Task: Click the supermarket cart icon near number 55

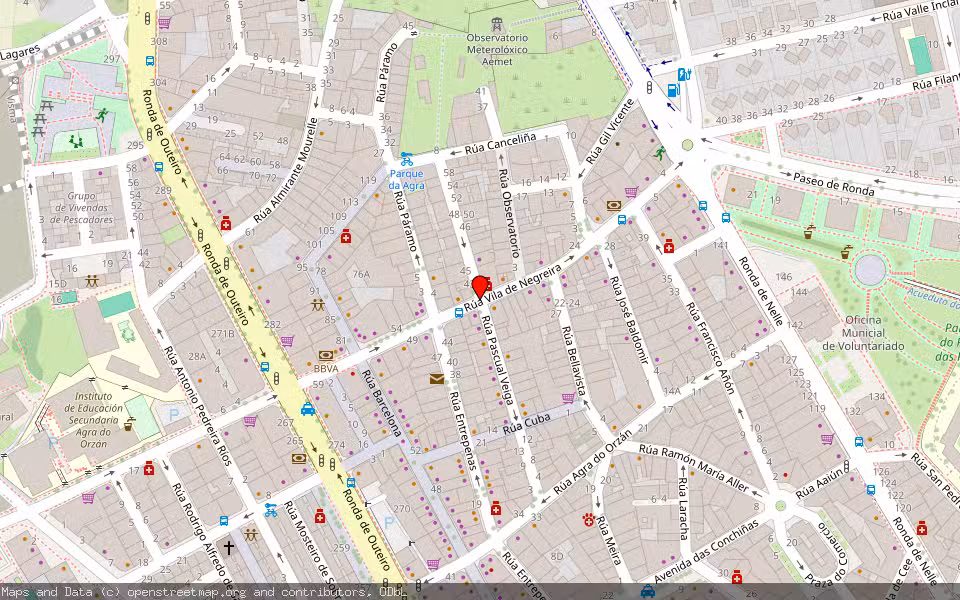Action: coord(164,23)
